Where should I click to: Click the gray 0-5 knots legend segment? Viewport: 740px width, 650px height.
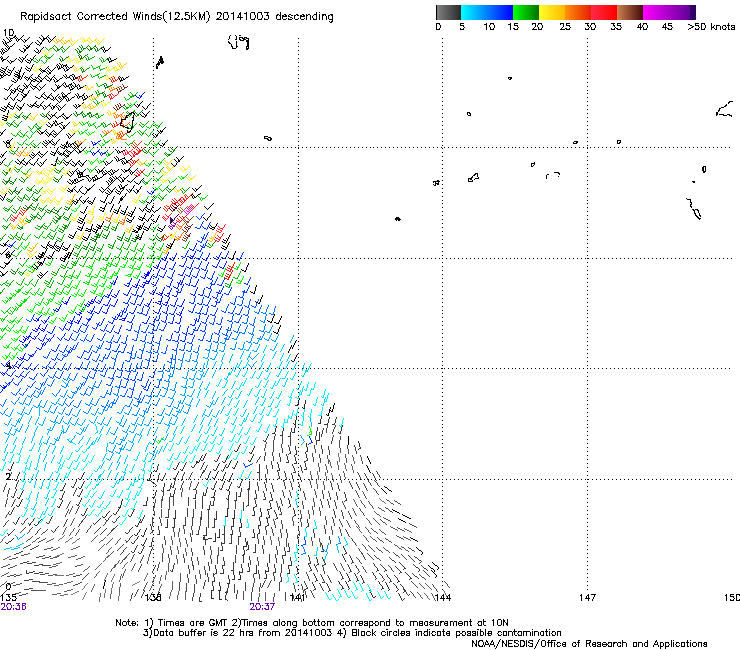pos(448,12)
